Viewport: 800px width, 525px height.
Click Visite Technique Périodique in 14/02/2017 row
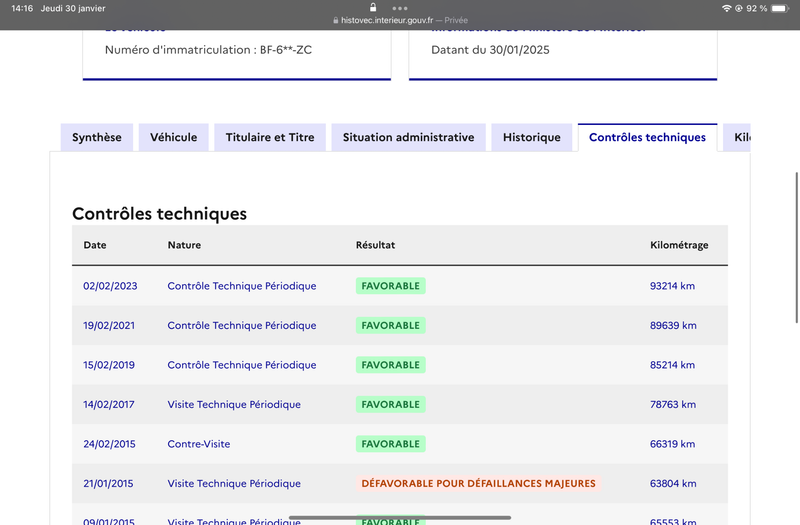tap(234, 405)
